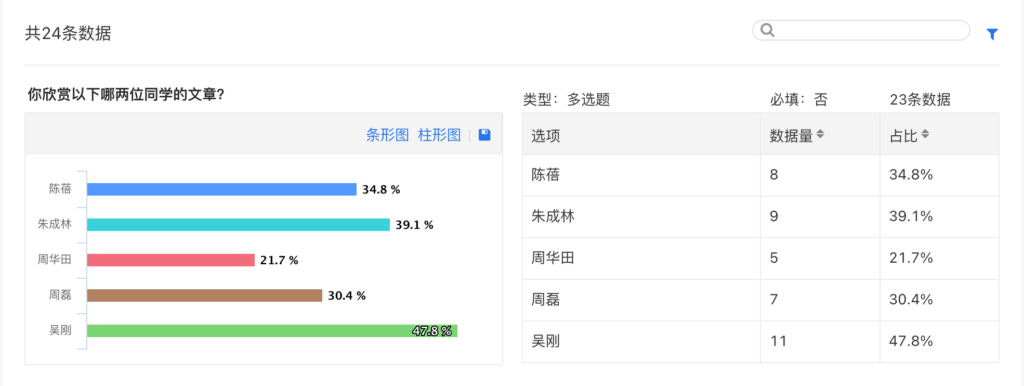This screenshot has width=1024, height=386.
Task: Click the blue filter funnel icon
Action: (x=992, y=34)
